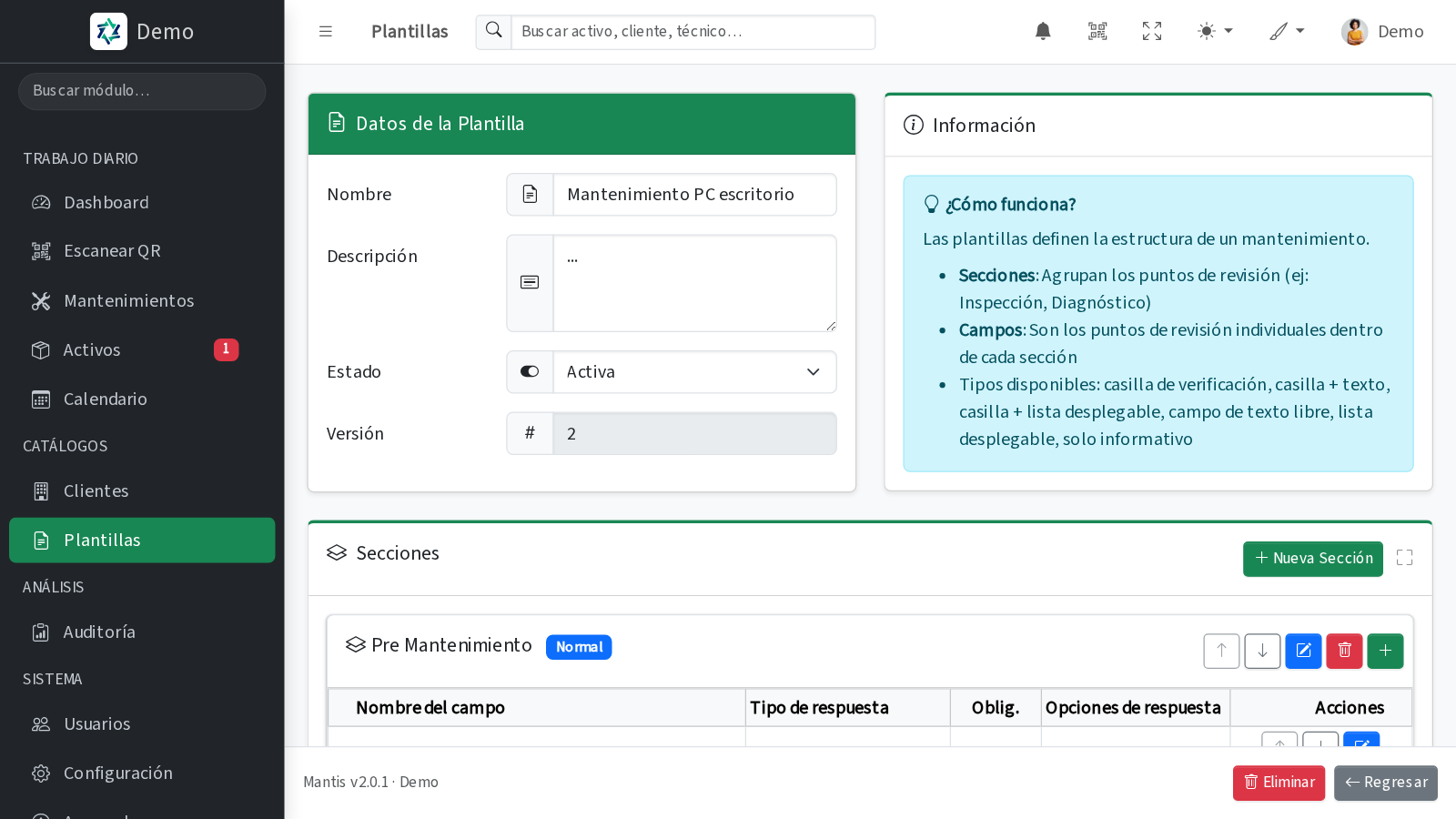This screenshot has height=819, width=1456.
Task: Open the Estado dropdown set to Activa
Action: coord(694,372)
